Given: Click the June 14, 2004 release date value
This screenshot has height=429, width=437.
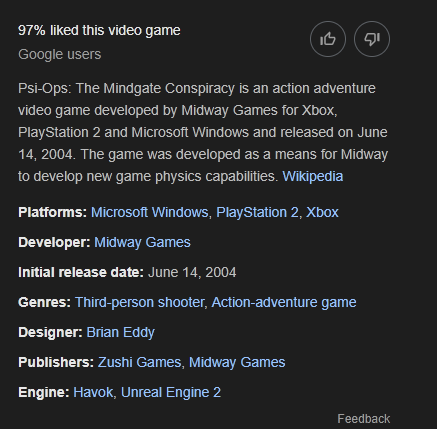Looking at the screenshot, I should pyautogui.click(x=192, y=272).
